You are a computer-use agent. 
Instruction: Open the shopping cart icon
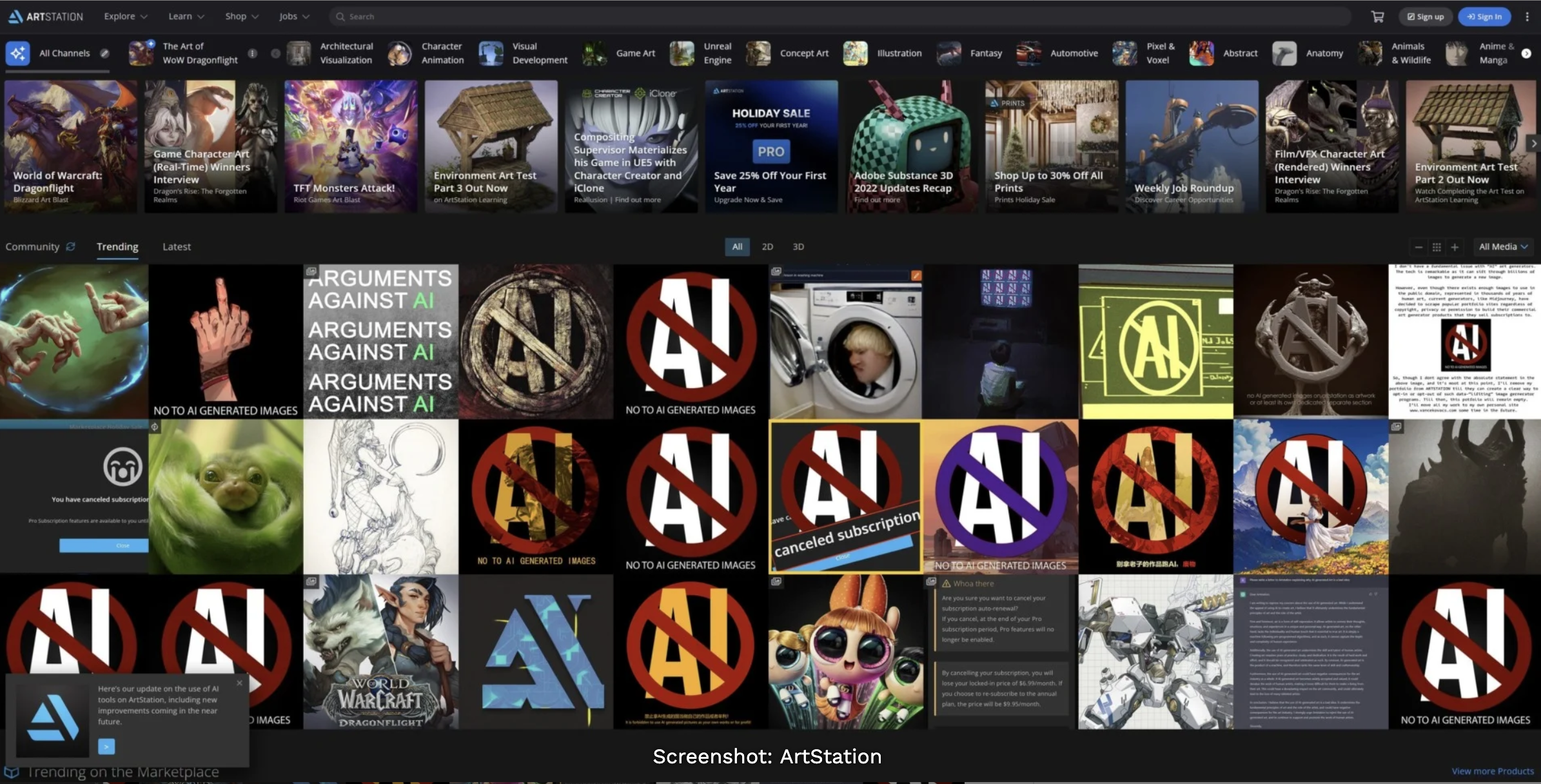tap(1377, 17)
